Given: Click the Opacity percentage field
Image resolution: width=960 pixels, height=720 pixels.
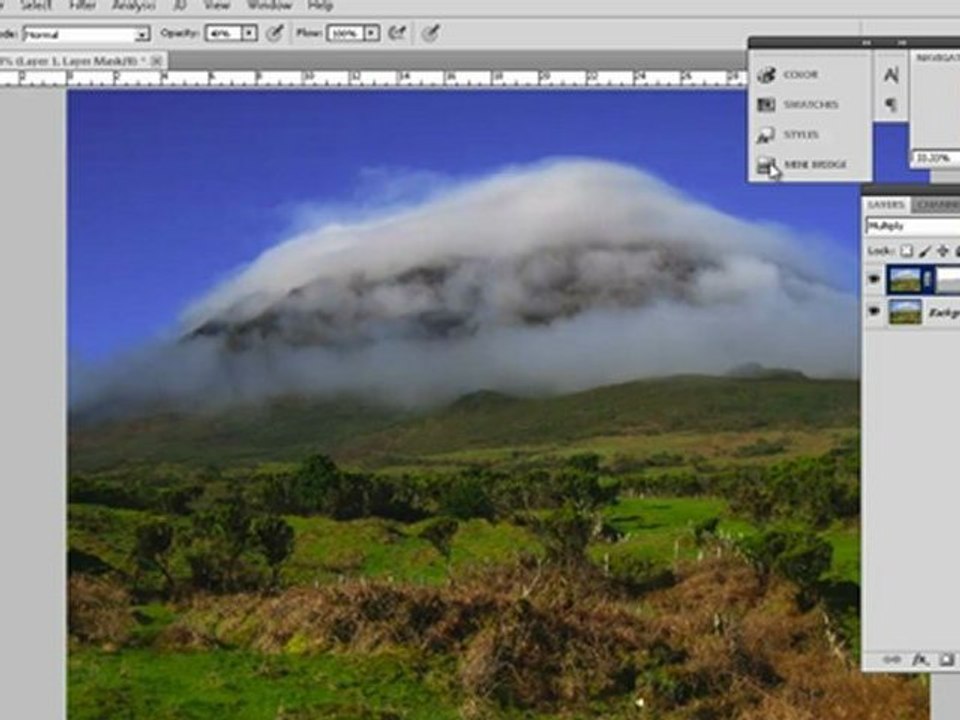Looking at the screenshot, I should [x=223, y=33].
